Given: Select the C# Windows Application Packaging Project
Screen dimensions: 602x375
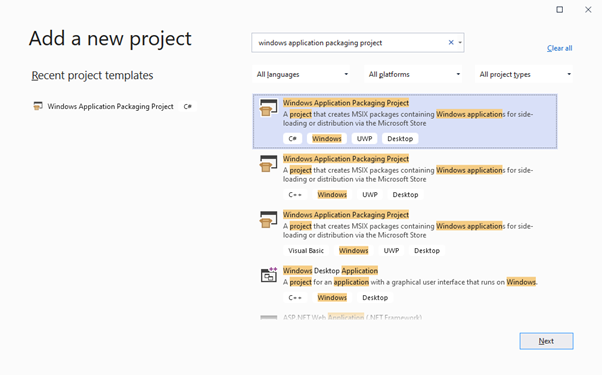Looking at the screenshot, I should tap(405, 121).
